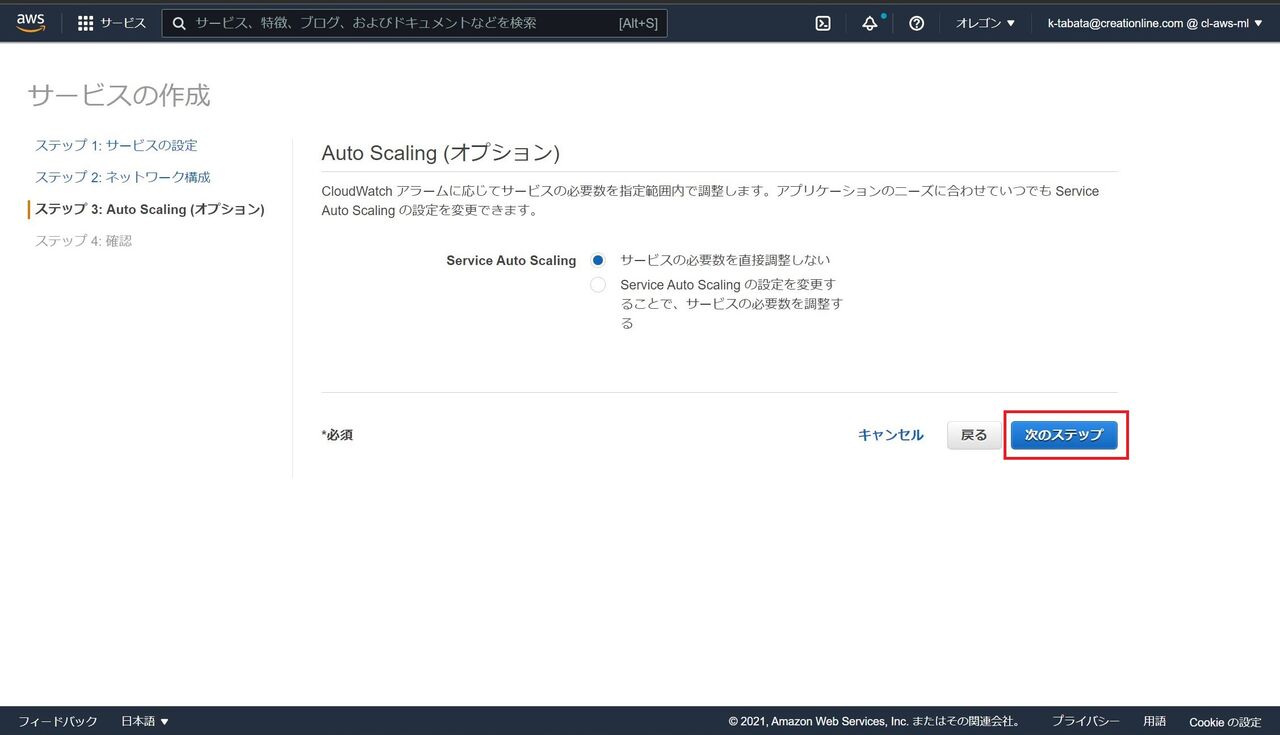This screenshot has width=1280, height=735.
Task: Click the サービスの作成 heading
Action: coord(119,95)
